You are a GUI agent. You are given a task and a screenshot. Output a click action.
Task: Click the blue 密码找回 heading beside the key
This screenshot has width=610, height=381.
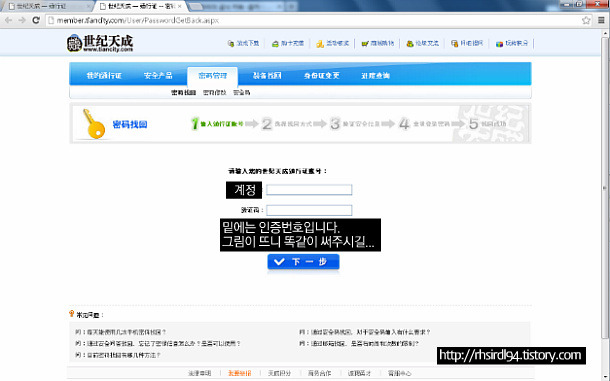tap(130, 125)
